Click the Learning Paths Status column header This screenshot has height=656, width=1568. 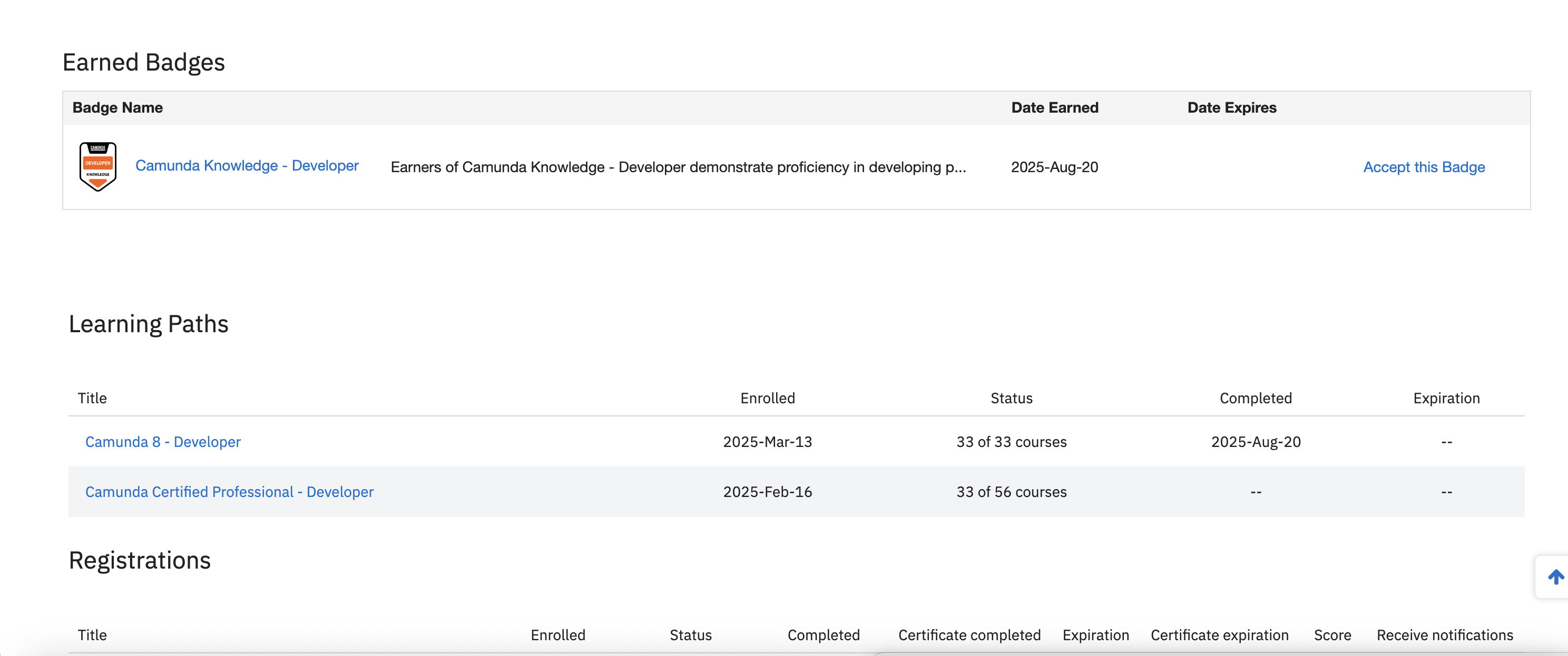1011,398
